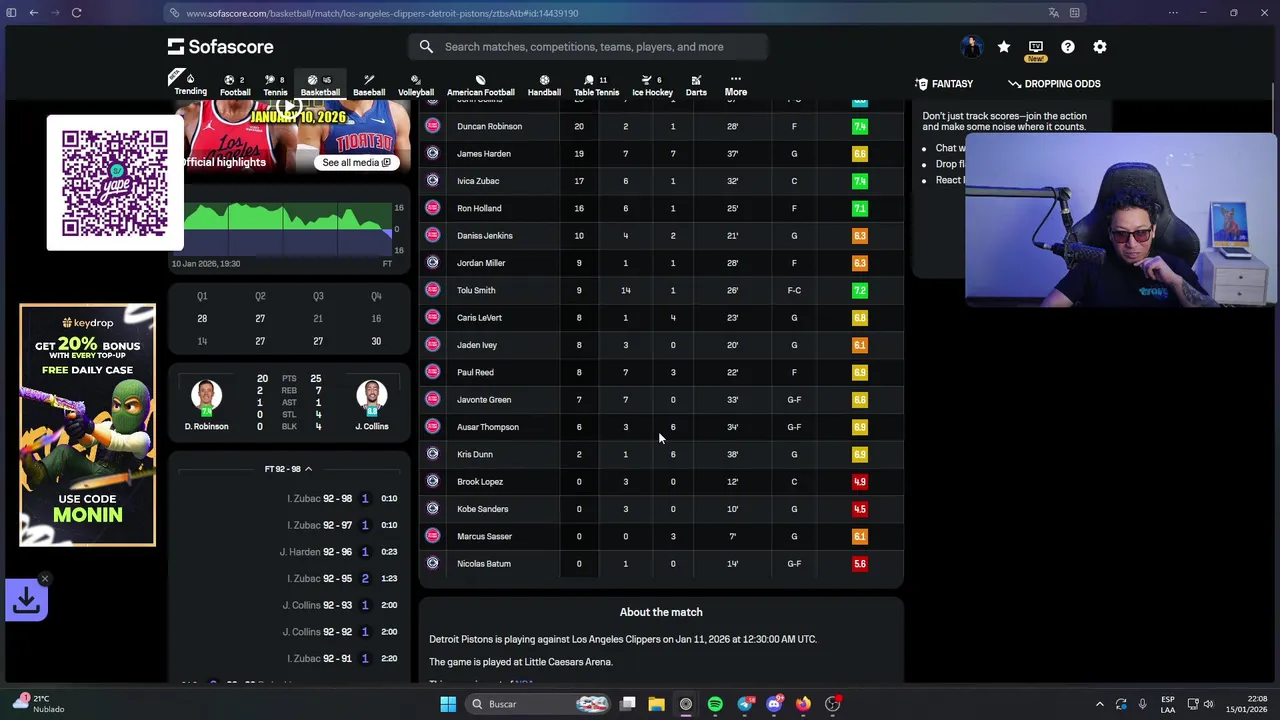The width and height of the screenshot is (1280, 720).
Task: Open Spotify from the taskbar
Action: [715, 704]
